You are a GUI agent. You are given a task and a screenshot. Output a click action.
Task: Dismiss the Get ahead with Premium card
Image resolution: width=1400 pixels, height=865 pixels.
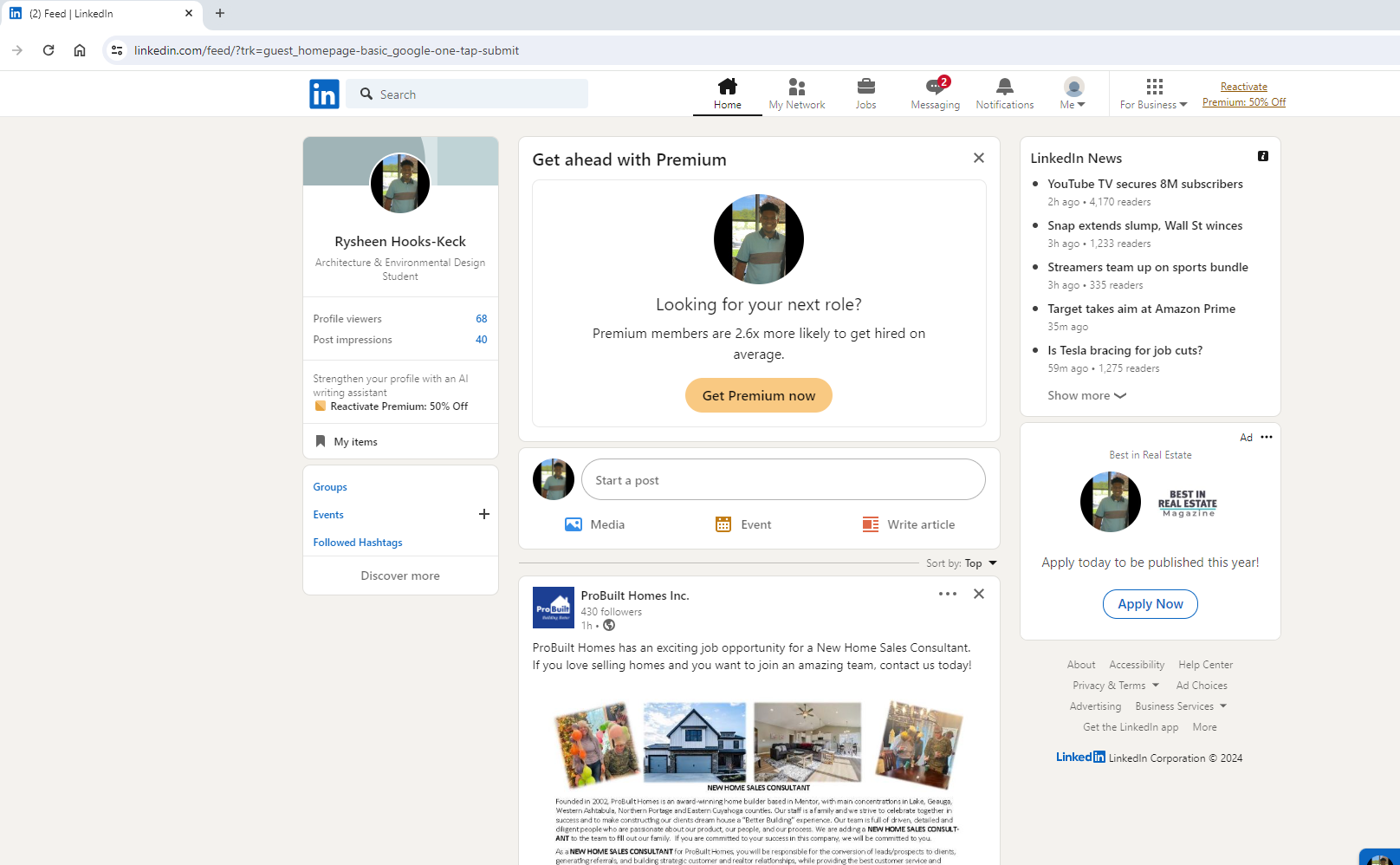[979, 158]
